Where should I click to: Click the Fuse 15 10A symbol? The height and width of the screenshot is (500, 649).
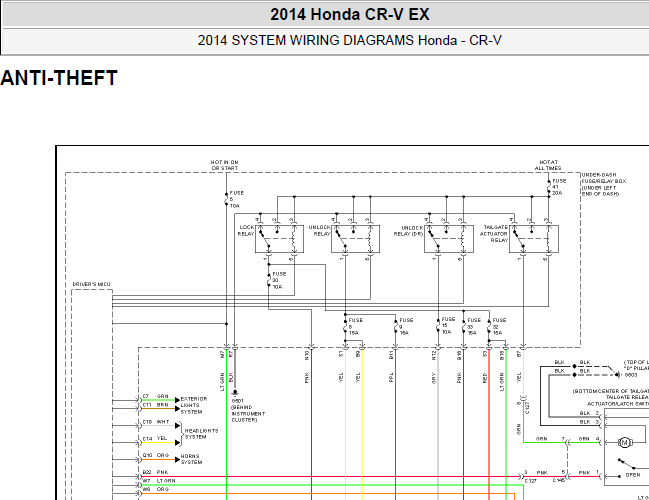[438, 326]
